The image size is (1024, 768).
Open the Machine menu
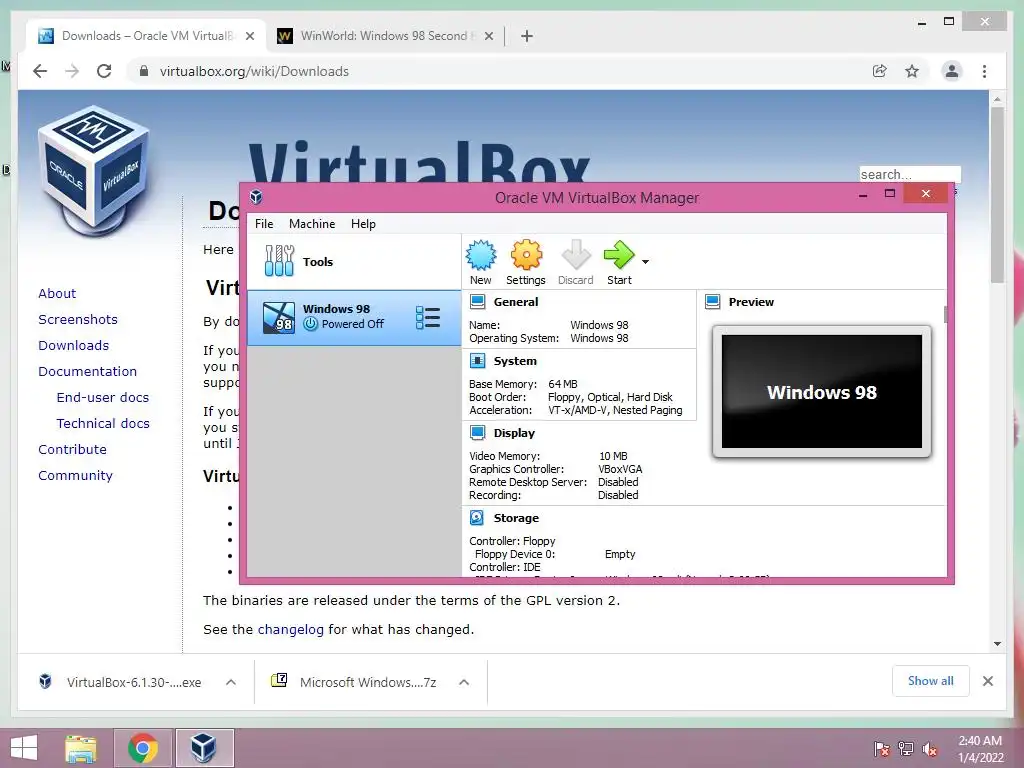point(312,224)
